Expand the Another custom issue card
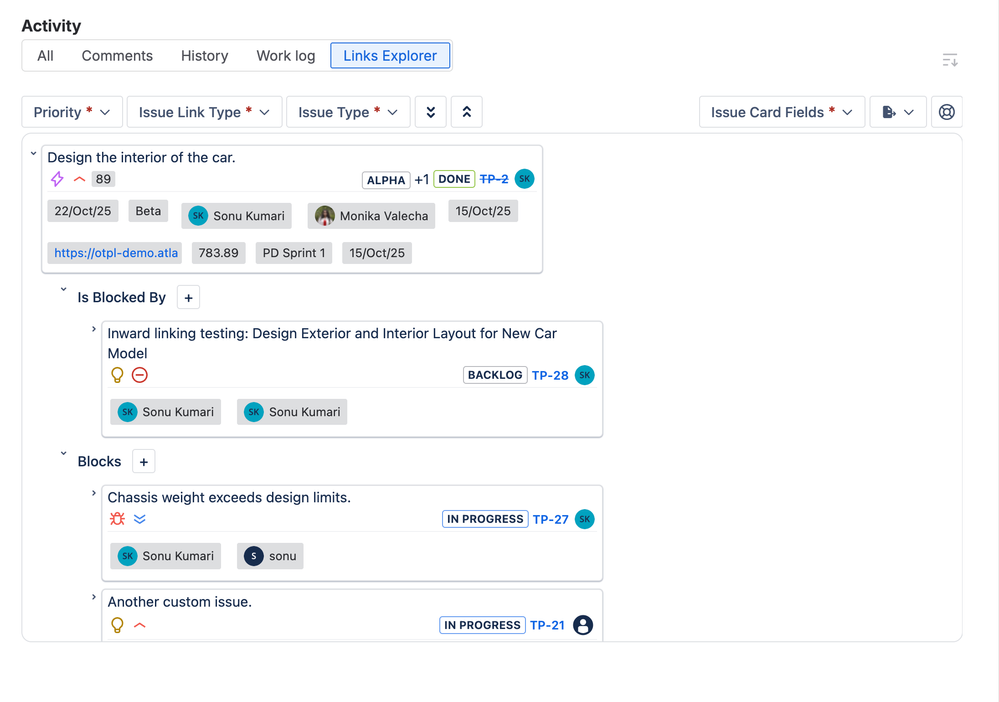Screen dimensions: 999x702 [x=94, y=598]
